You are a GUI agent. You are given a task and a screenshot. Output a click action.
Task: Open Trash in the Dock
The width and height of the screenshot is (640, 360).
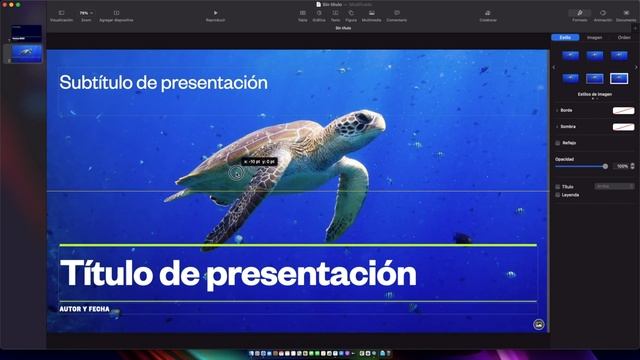click(388, 353)
